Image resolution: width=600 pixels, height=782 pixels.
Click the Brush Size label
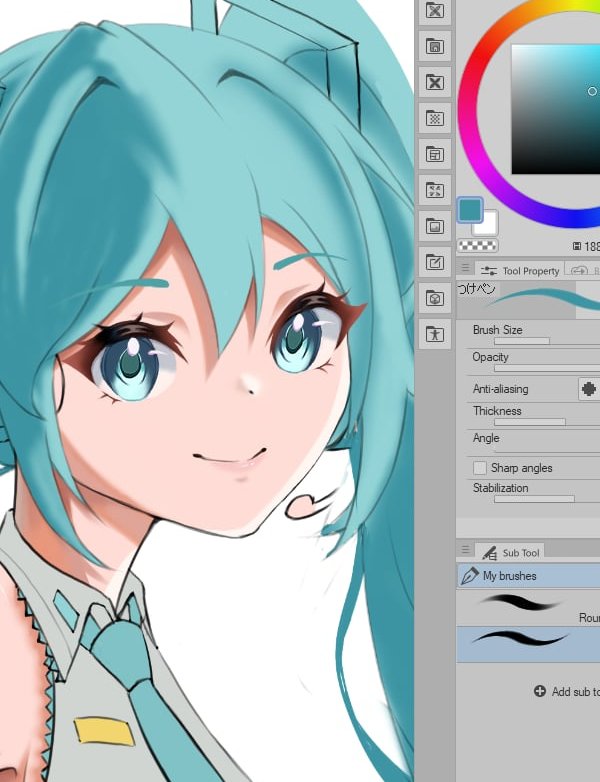pos(497,330)
